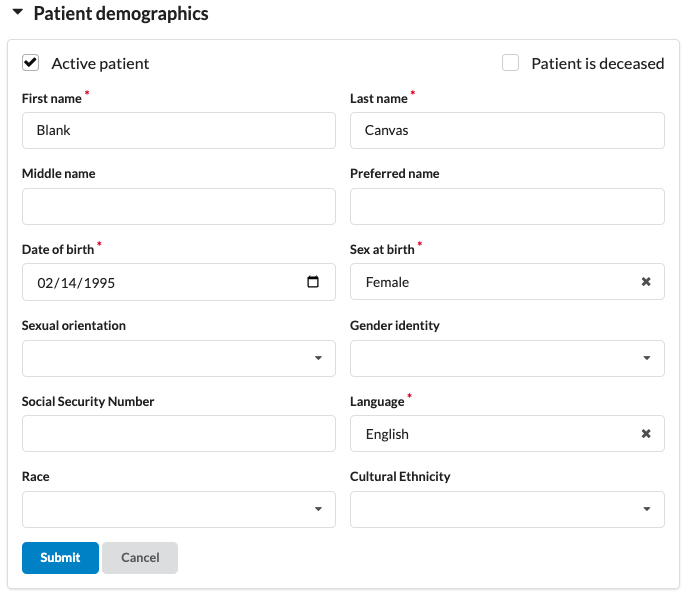Focus the Last name field

(x=507, y=130)
